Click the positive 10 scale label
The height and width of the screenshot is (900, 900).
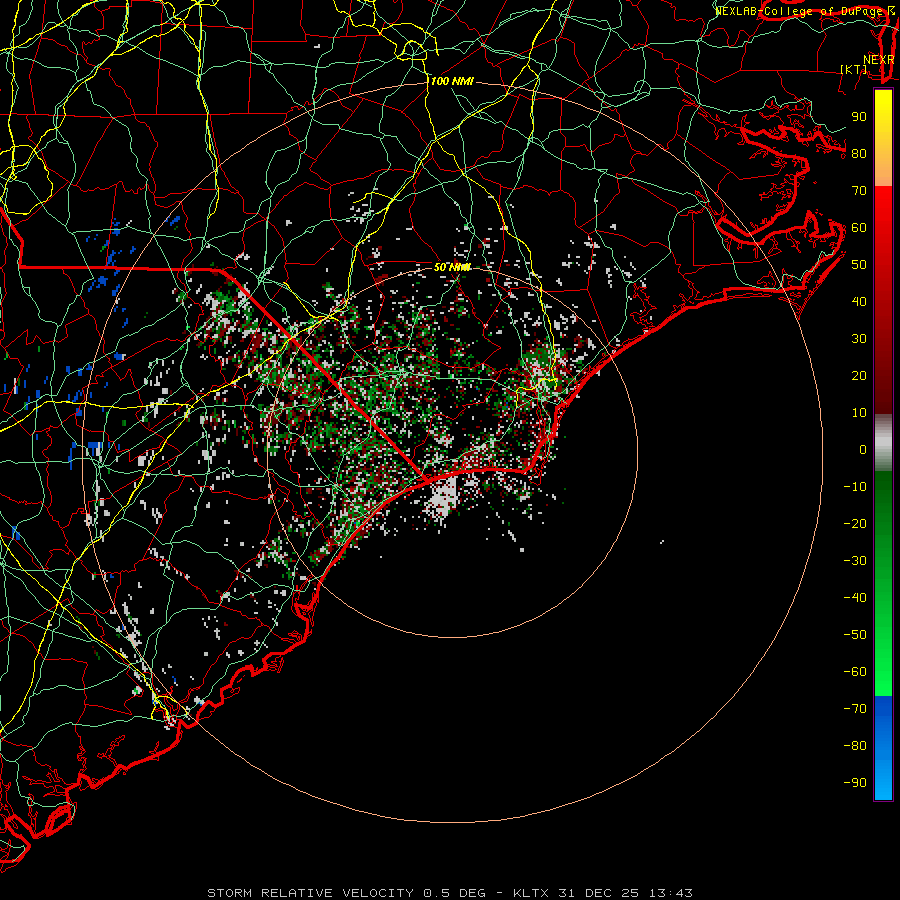coord(859,413)
